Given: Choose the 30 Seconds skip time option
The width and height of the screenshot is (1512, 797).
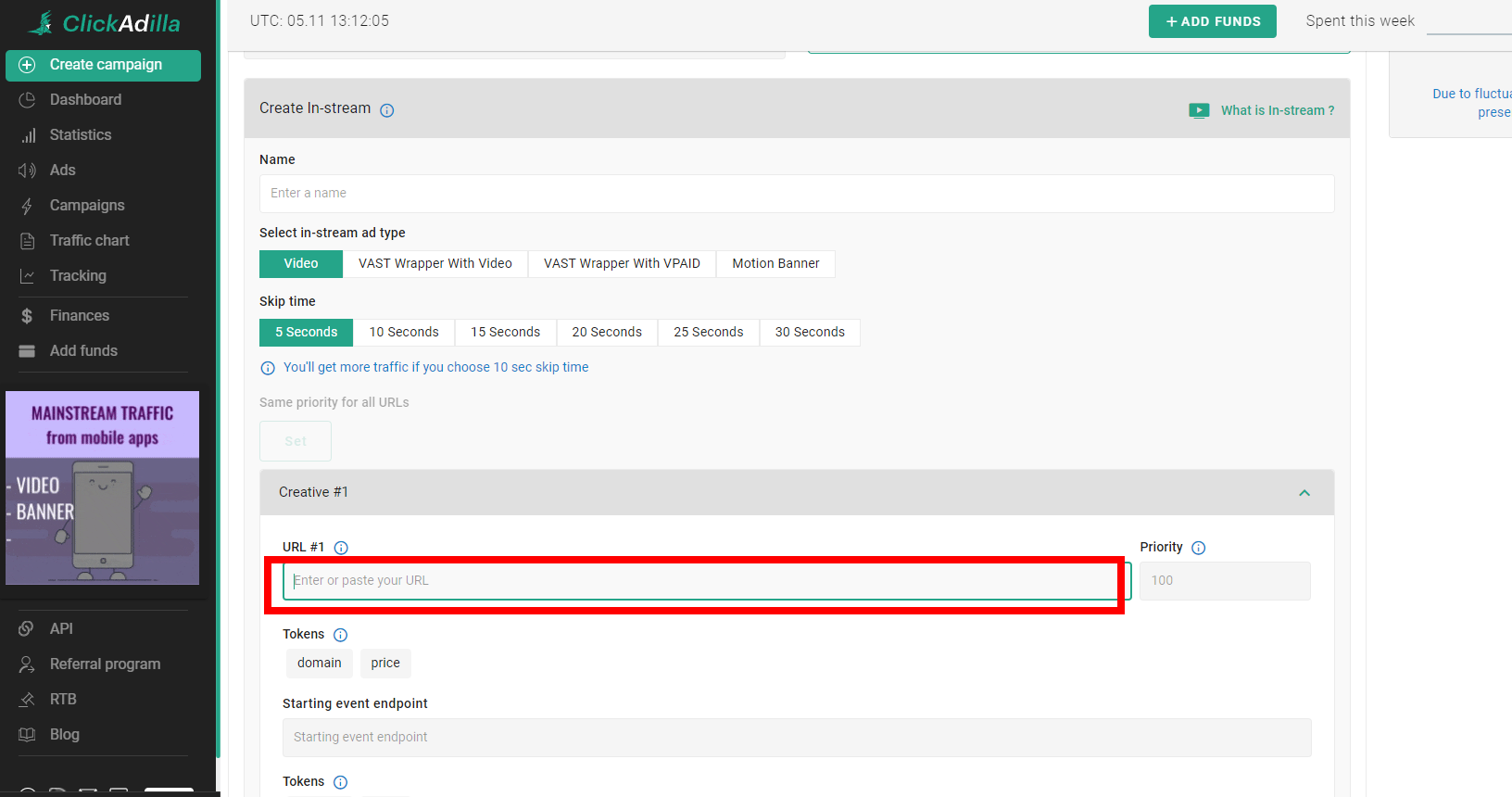Looking at the screenshot, I should [x=810, y=333].
